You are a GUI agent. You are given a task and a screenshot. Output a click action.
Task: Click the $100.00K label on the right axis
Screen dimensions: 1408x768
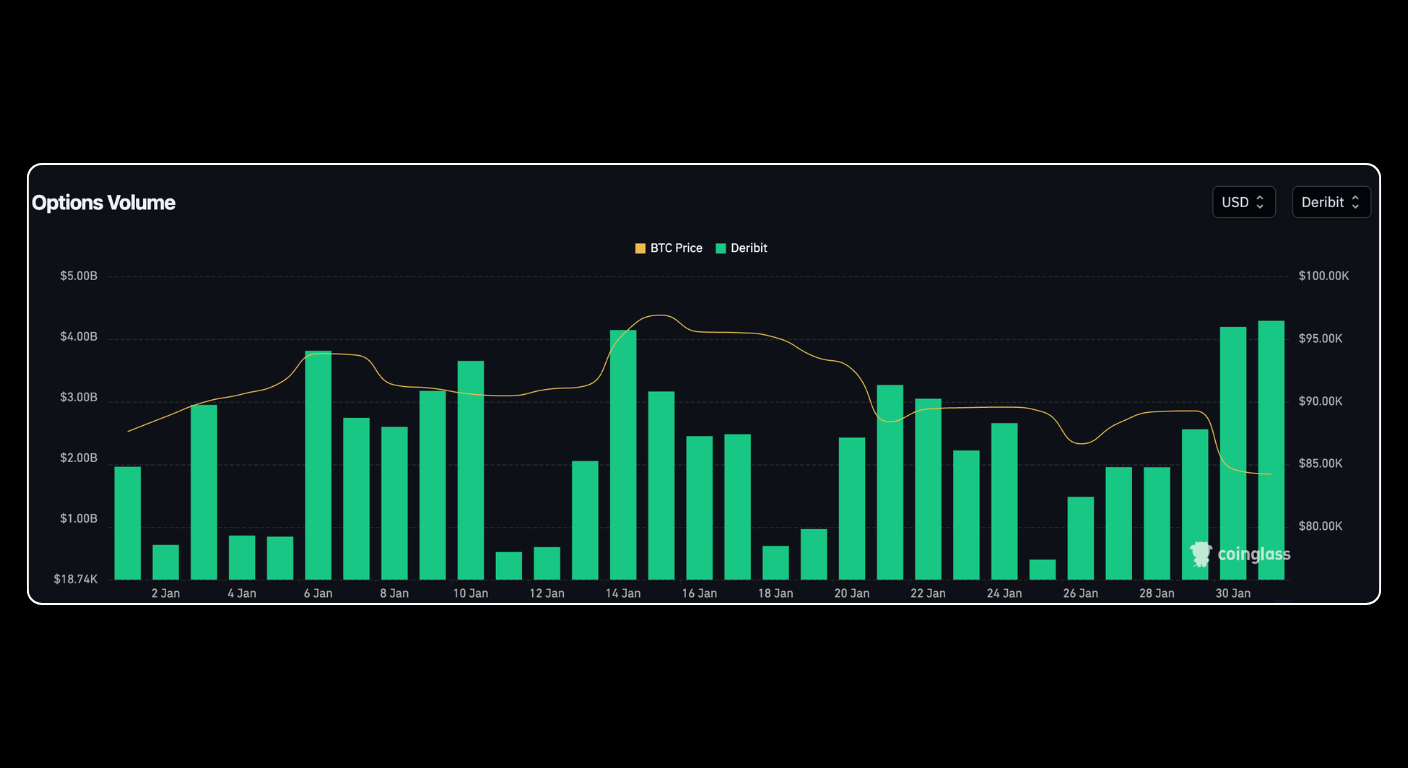tap(1323, 275)
